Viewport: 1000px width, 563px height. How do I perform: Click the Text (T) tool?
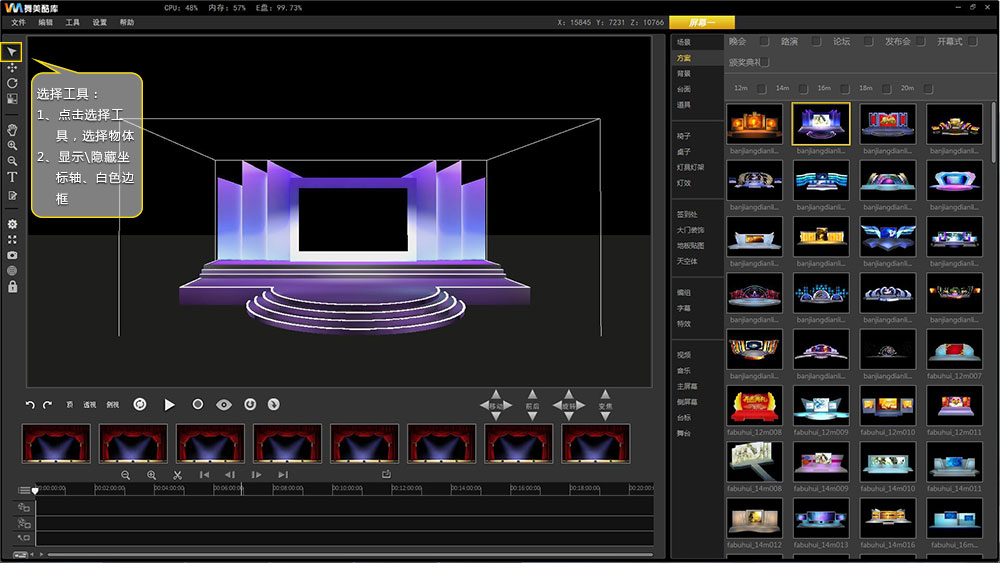(12, 177)
